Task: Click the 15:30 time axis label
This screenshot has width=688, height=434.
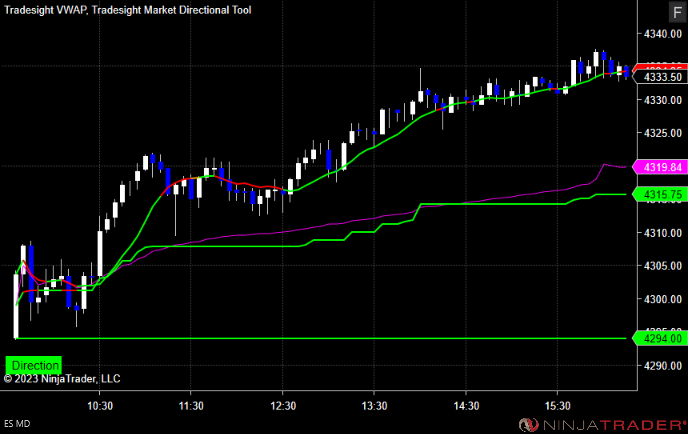Action: coord(558,406)
